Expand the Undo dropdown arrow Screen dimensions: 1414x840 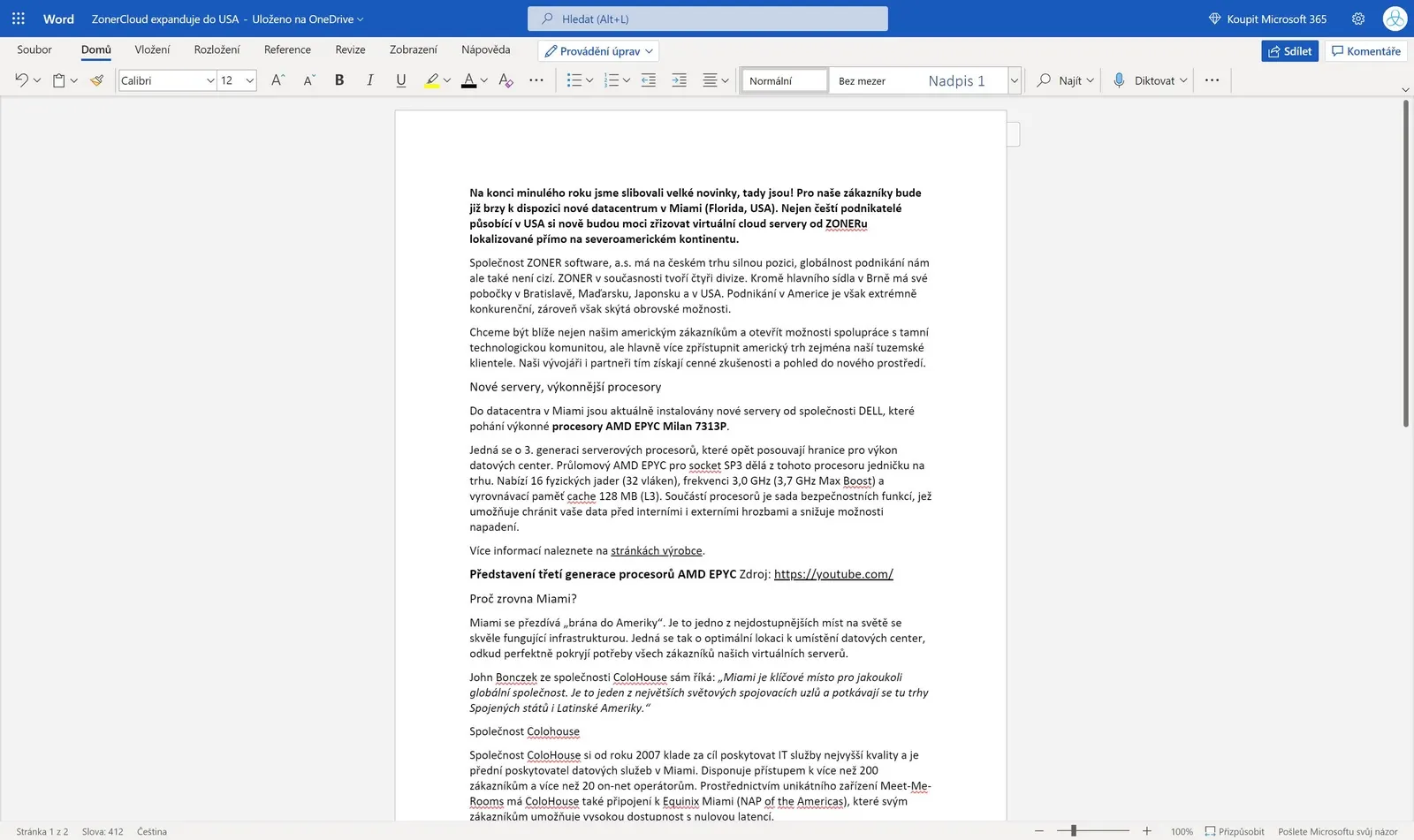coord(36,80)
